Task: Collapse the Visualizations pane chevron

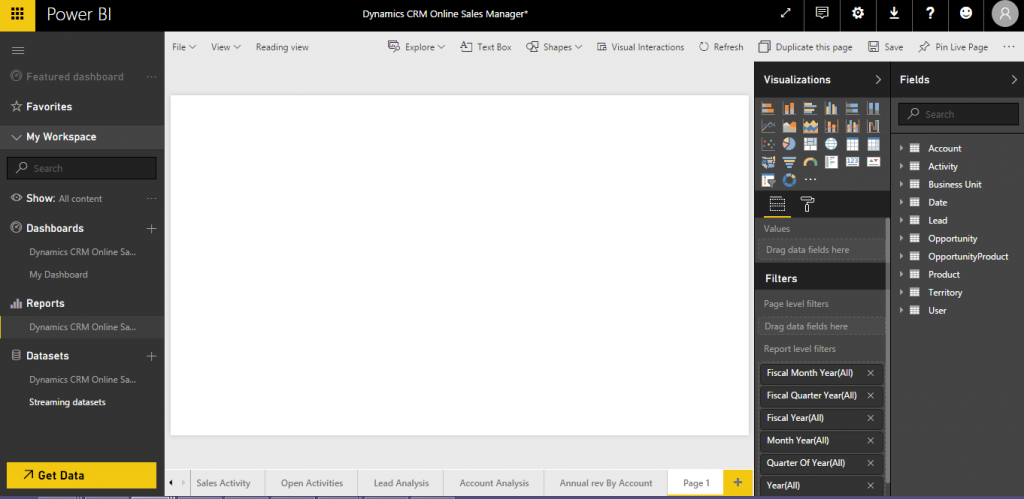Action: point(878,80)
